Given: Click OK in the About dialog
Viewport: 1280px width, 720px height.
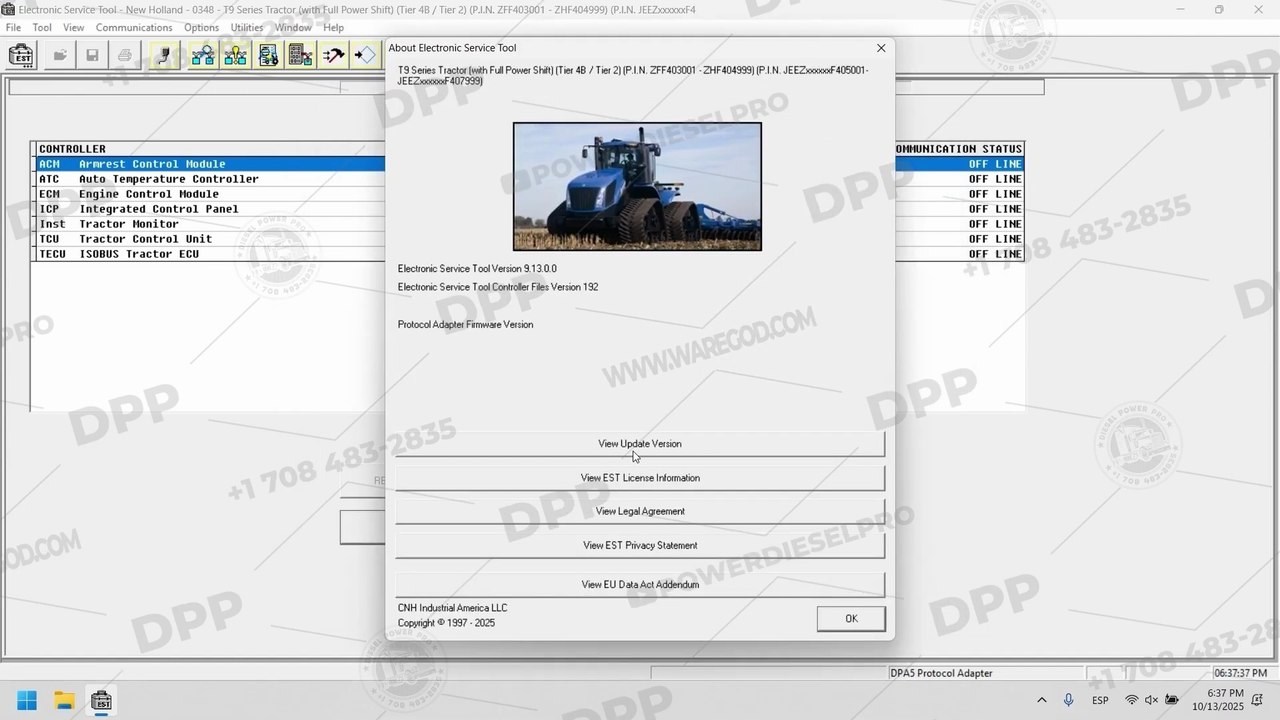Looking at the screenshot, I should (x=851, y=619).
